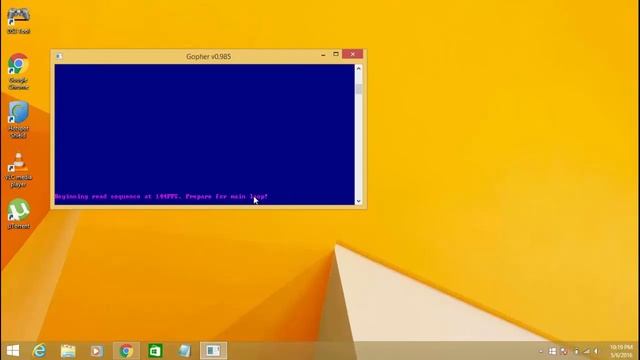Screen dimensions: 640x360
Task: Open the Gopher window system menu icon
Action: (59, 56)
